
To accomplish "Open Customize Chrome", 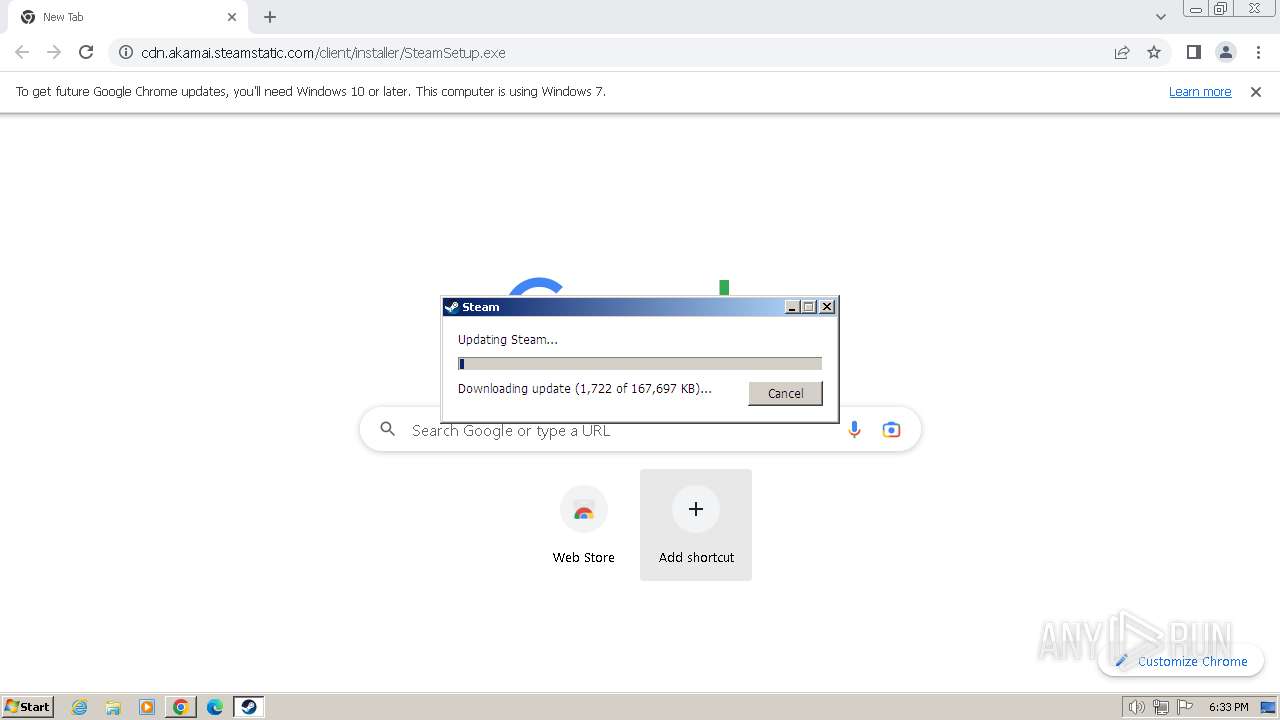I will click(1181, 661).
